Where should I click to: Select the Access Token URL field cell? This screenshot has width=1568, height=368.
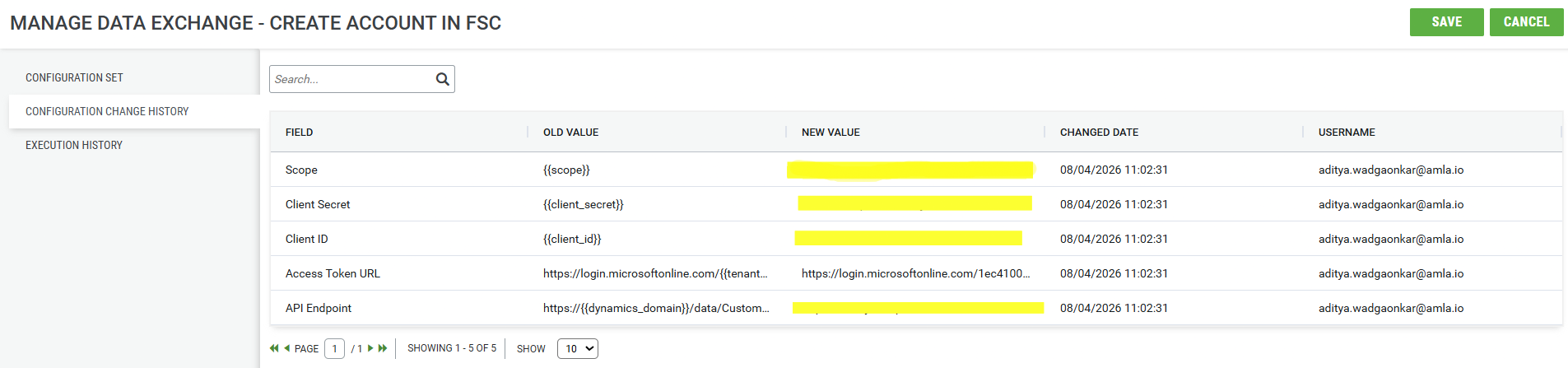pos(333,273)
